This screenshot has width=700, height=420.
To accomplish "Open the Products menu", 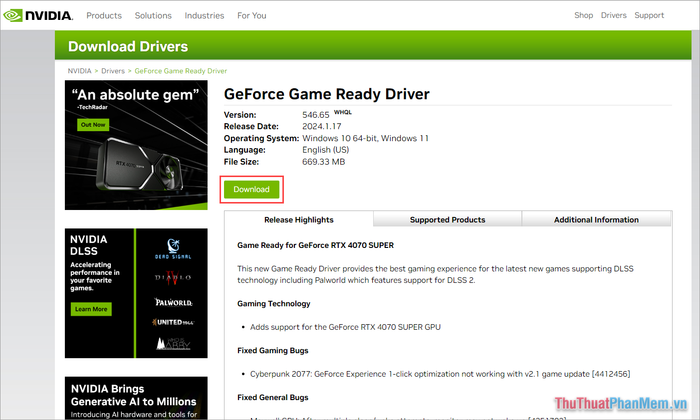I will [x=104, y=15].
